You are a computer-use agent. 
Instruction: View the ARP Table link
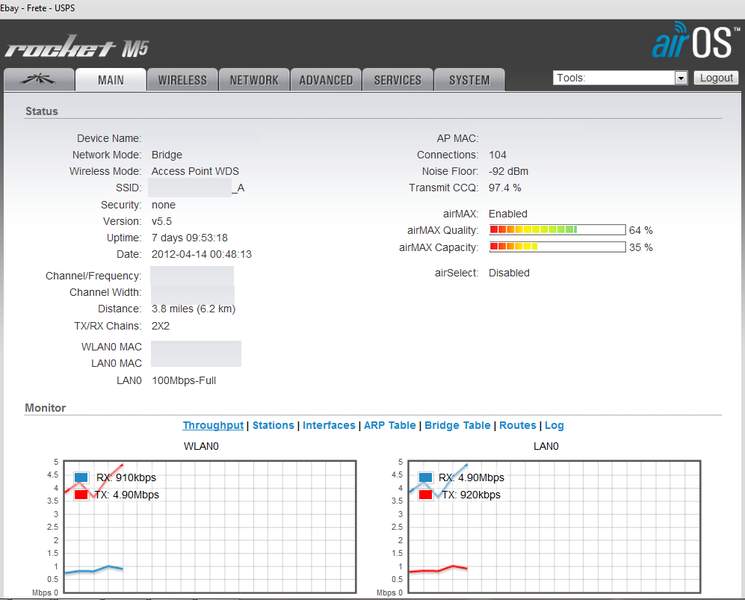390,425
